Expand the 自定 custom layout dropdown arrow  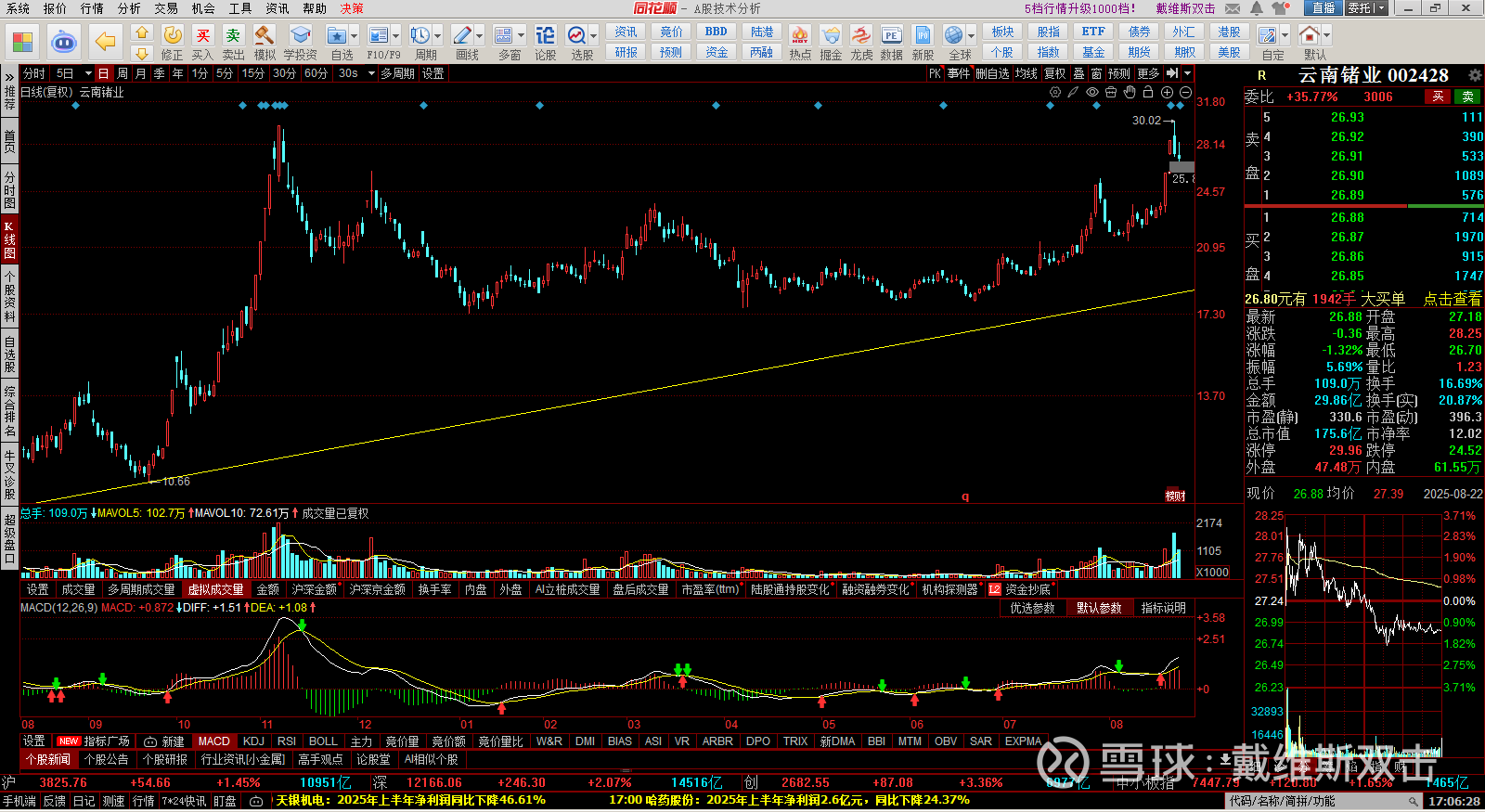(1285, 36)
